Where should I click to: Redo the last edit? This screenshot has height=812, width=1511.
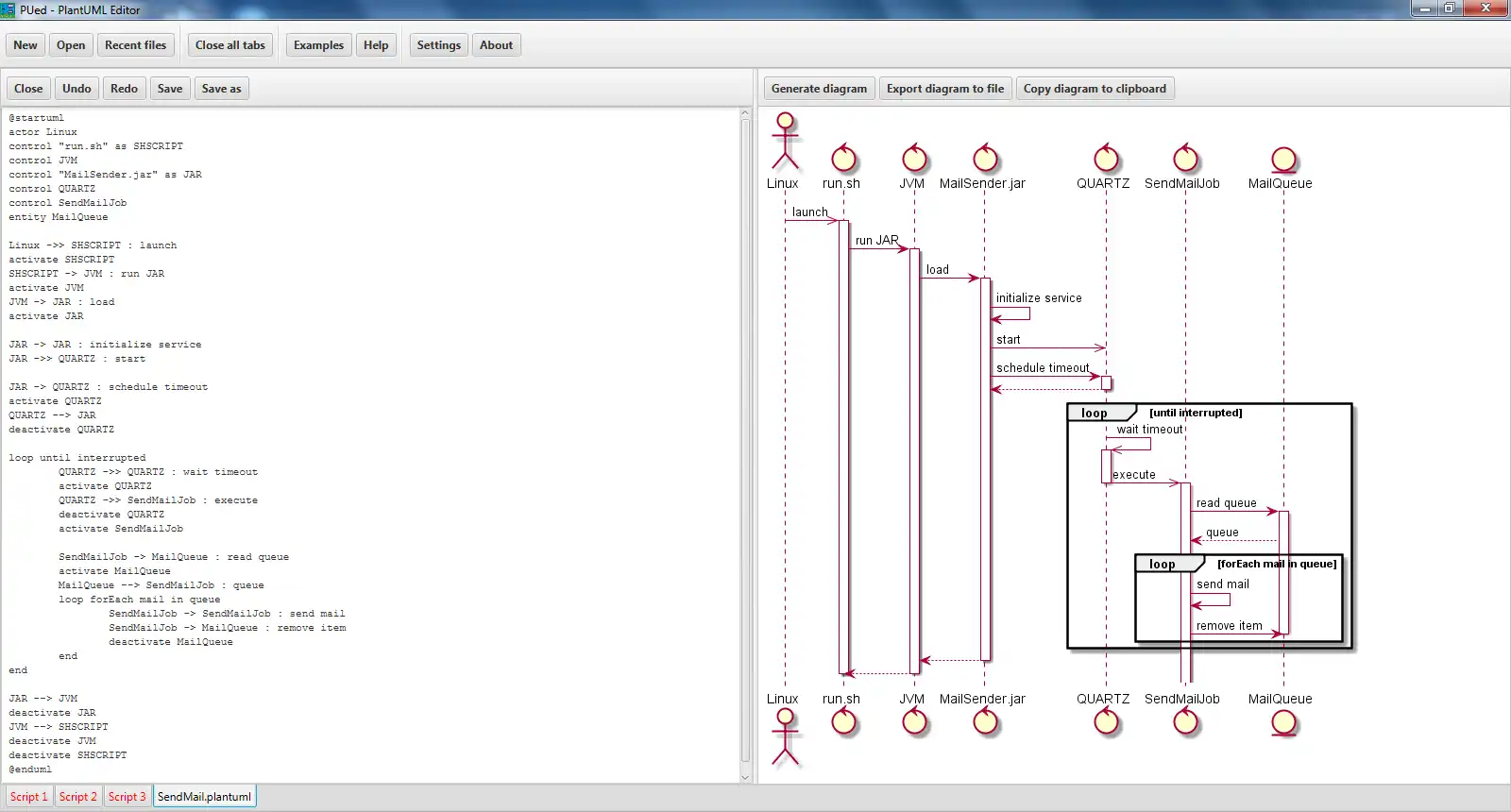(x=124, y=89)
